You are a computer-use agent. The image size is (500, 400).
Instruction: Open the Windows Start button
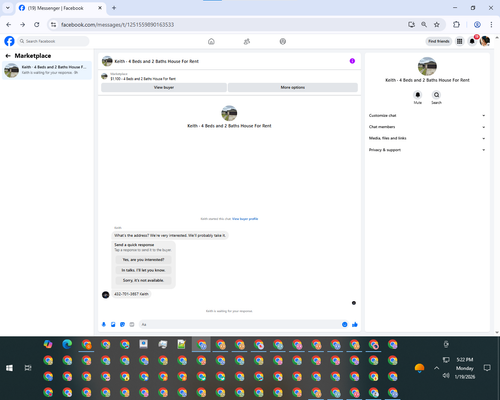pyautogui.click(x=9, y=368)
